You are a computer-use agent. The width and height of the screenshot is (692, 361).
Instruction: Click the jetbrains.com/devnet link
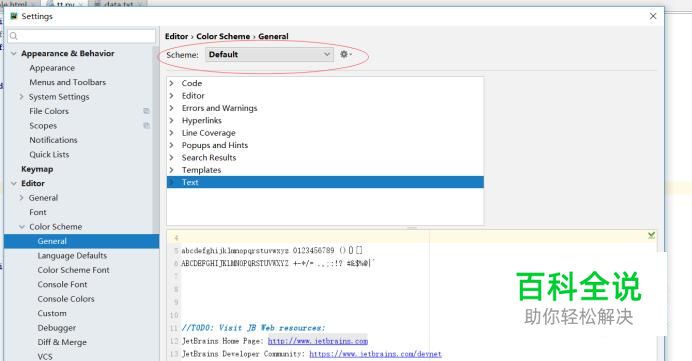point(375,353)
